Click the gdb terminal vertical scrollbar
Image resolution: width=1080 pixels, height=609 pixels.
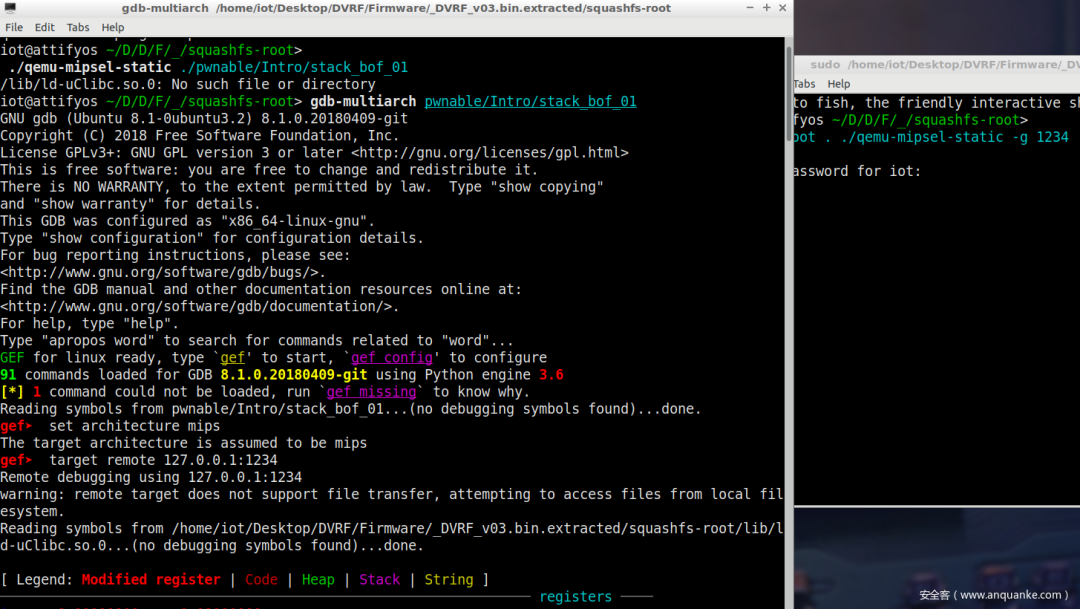coord(789,94)
